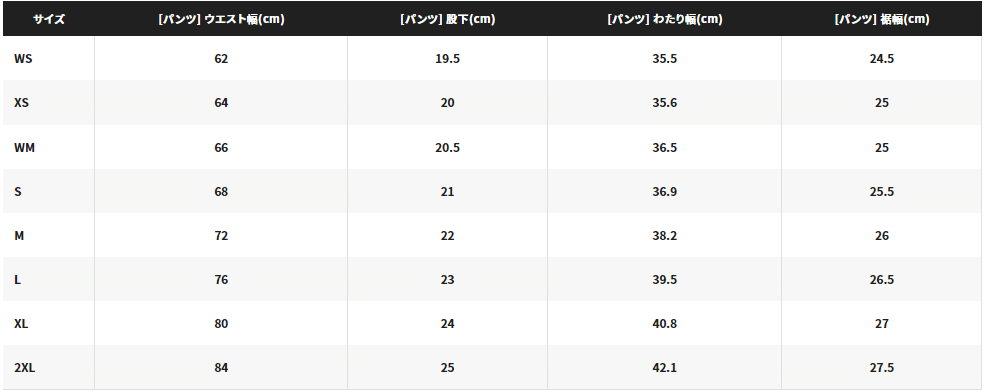Image resolution: width=985 pixels, height=392 pixels.
Task: Click thigh width value 38.2
Action: (x=665, y=236)
